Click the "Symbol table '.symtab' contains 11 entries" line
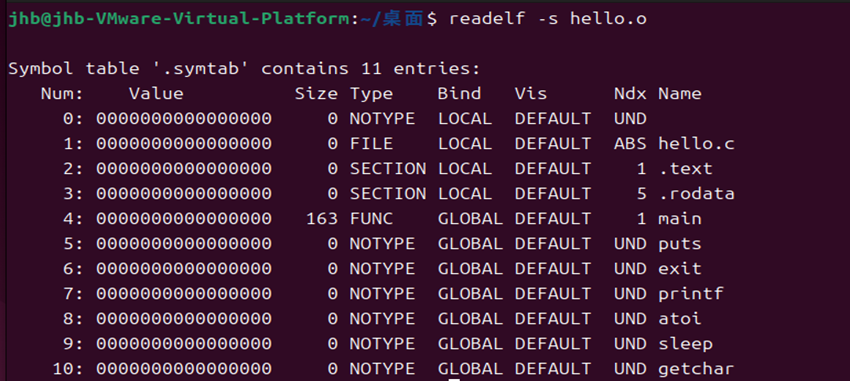 [244, 69]
